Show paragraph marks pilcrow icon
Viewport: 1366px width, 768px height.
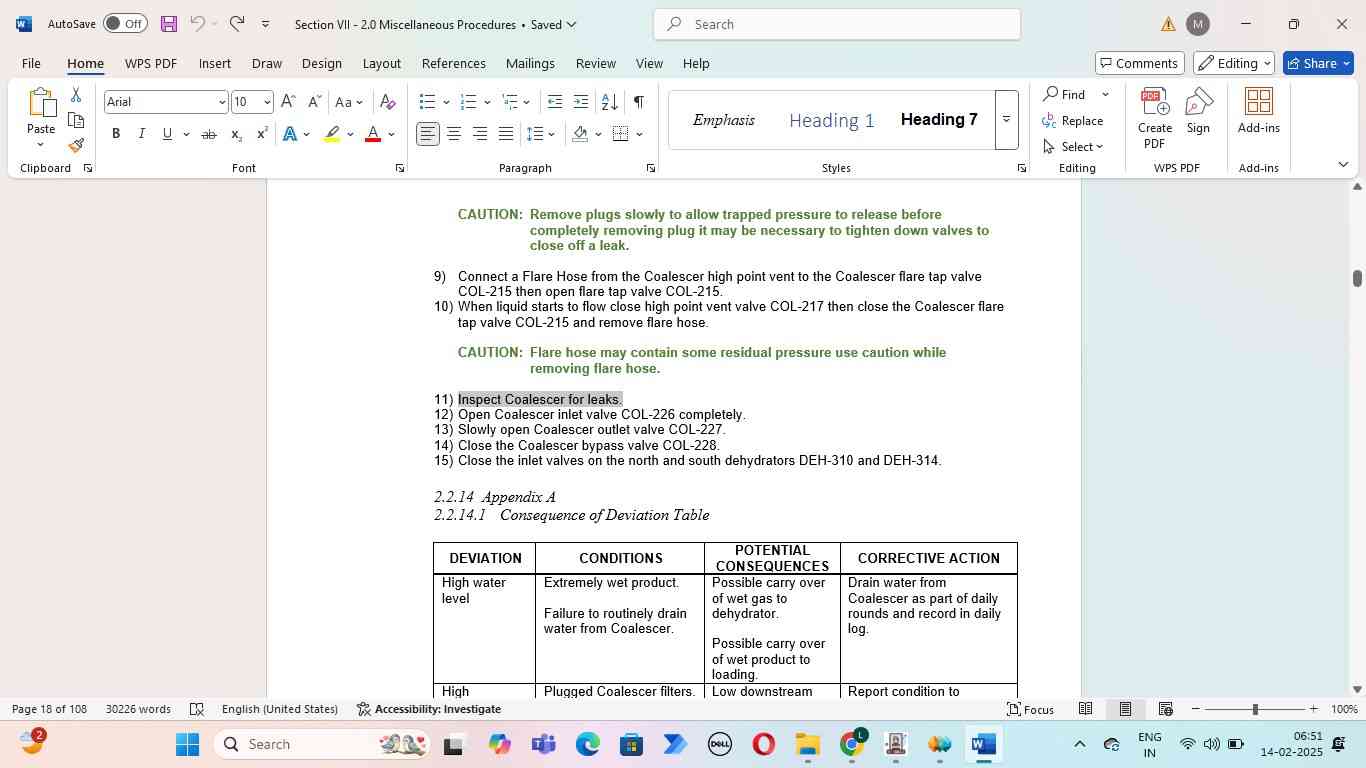(638, 102)
